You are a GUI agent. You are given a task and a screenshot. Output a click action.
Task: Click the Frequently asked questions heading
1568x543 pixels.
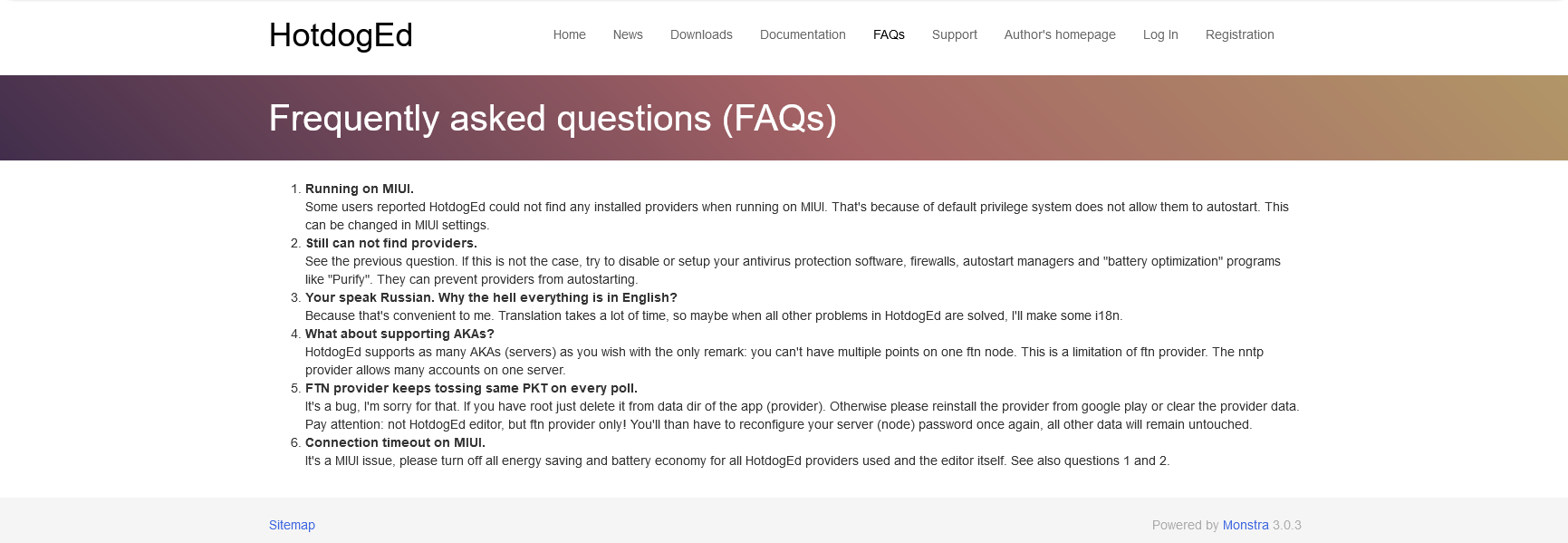point(553,119)
